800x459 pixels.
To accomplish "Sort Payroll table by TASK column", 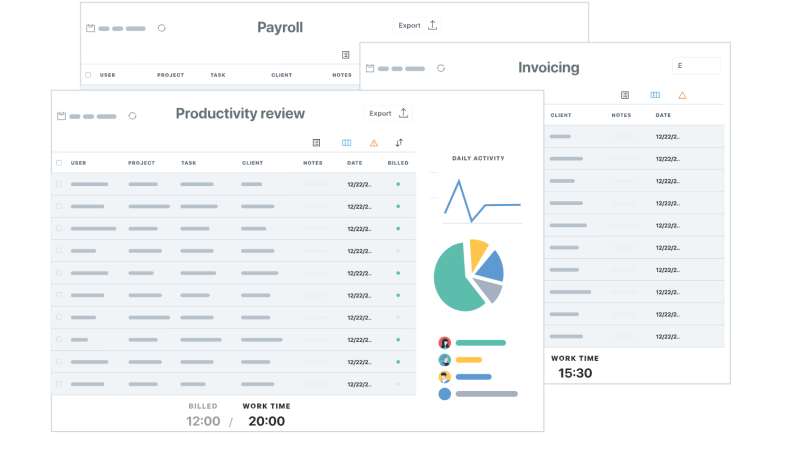I will point(218,75).
